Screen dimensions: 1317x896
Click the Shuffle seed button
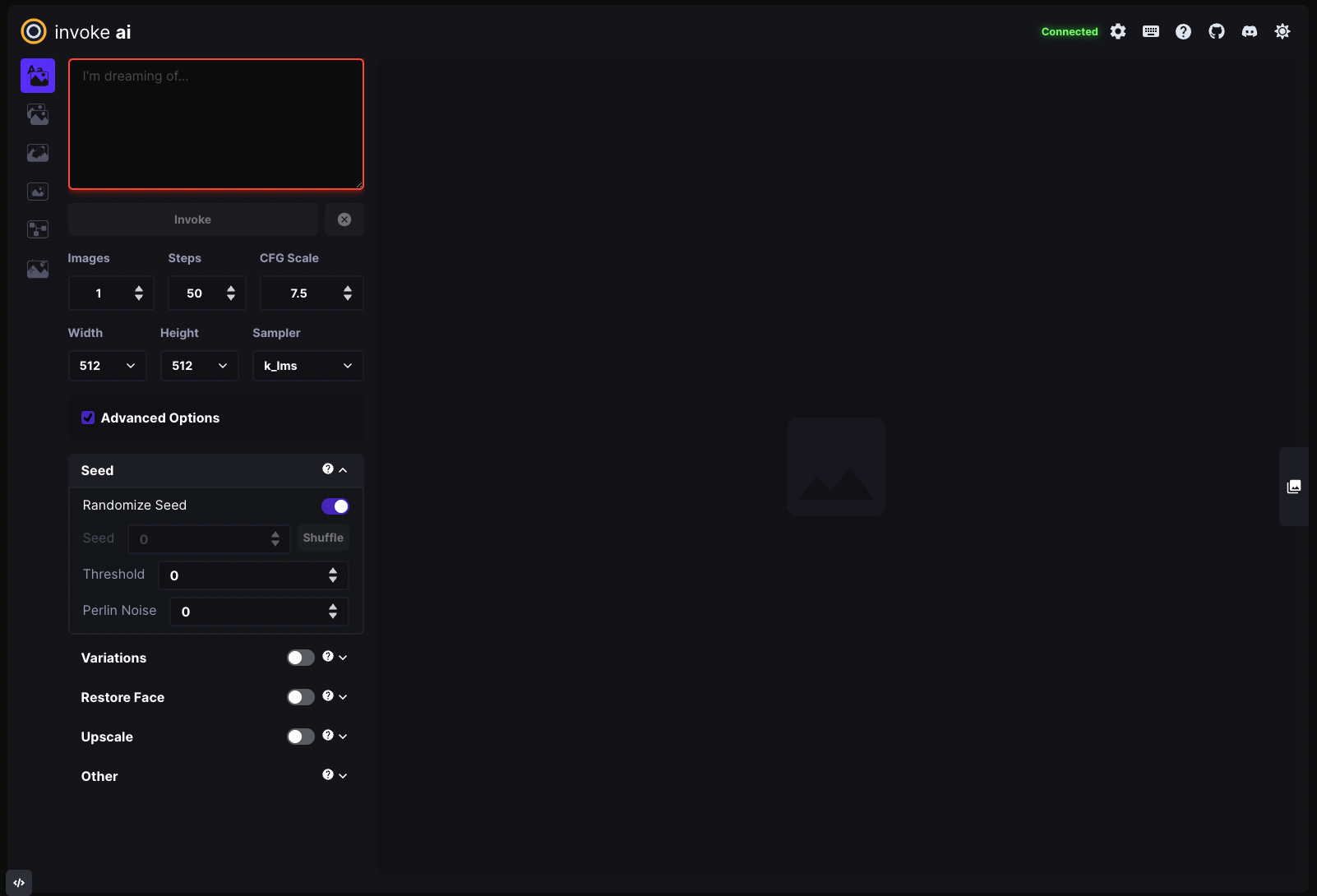pyautogui.click(x=323, y=538)
